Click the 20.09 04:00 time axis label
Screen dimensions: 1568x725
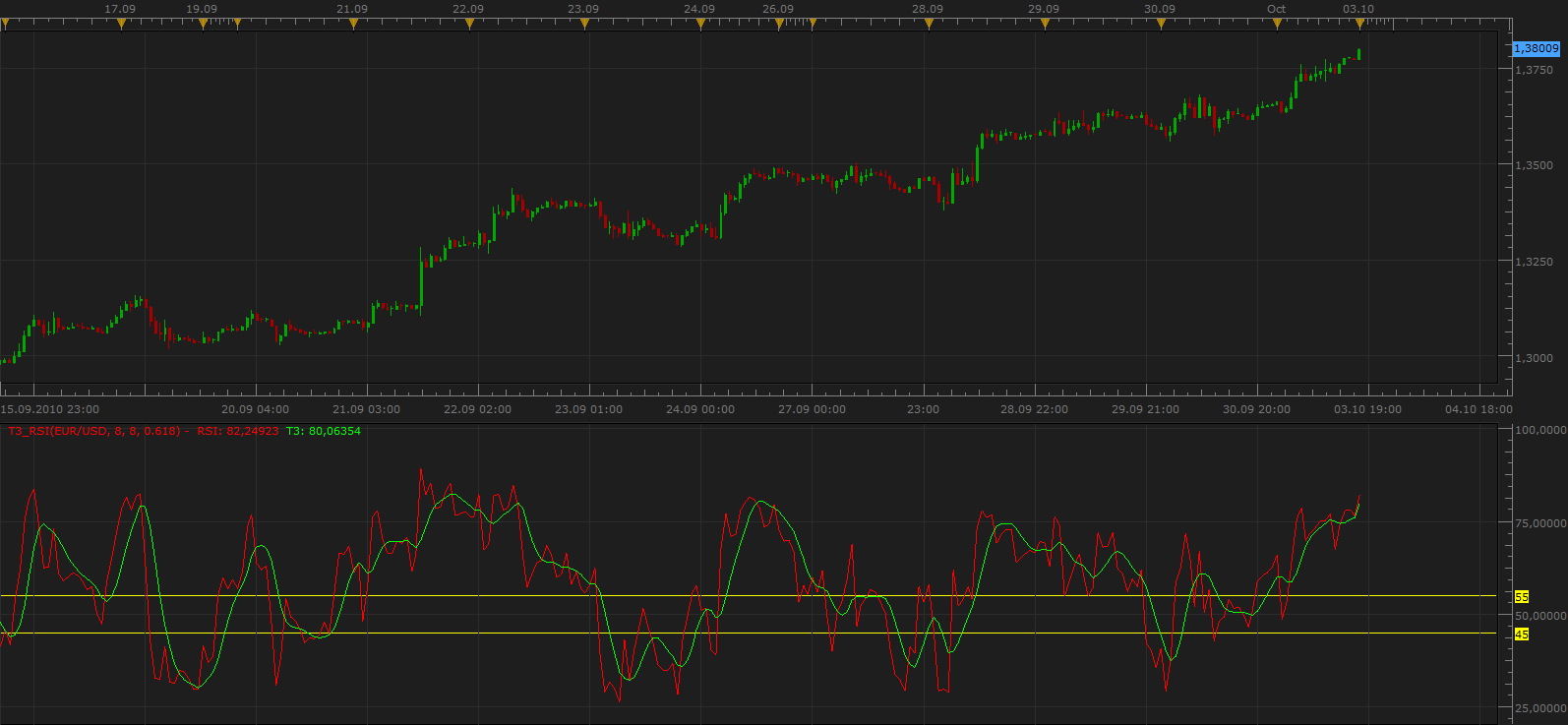pyautogui.click(x=255, y=409)
